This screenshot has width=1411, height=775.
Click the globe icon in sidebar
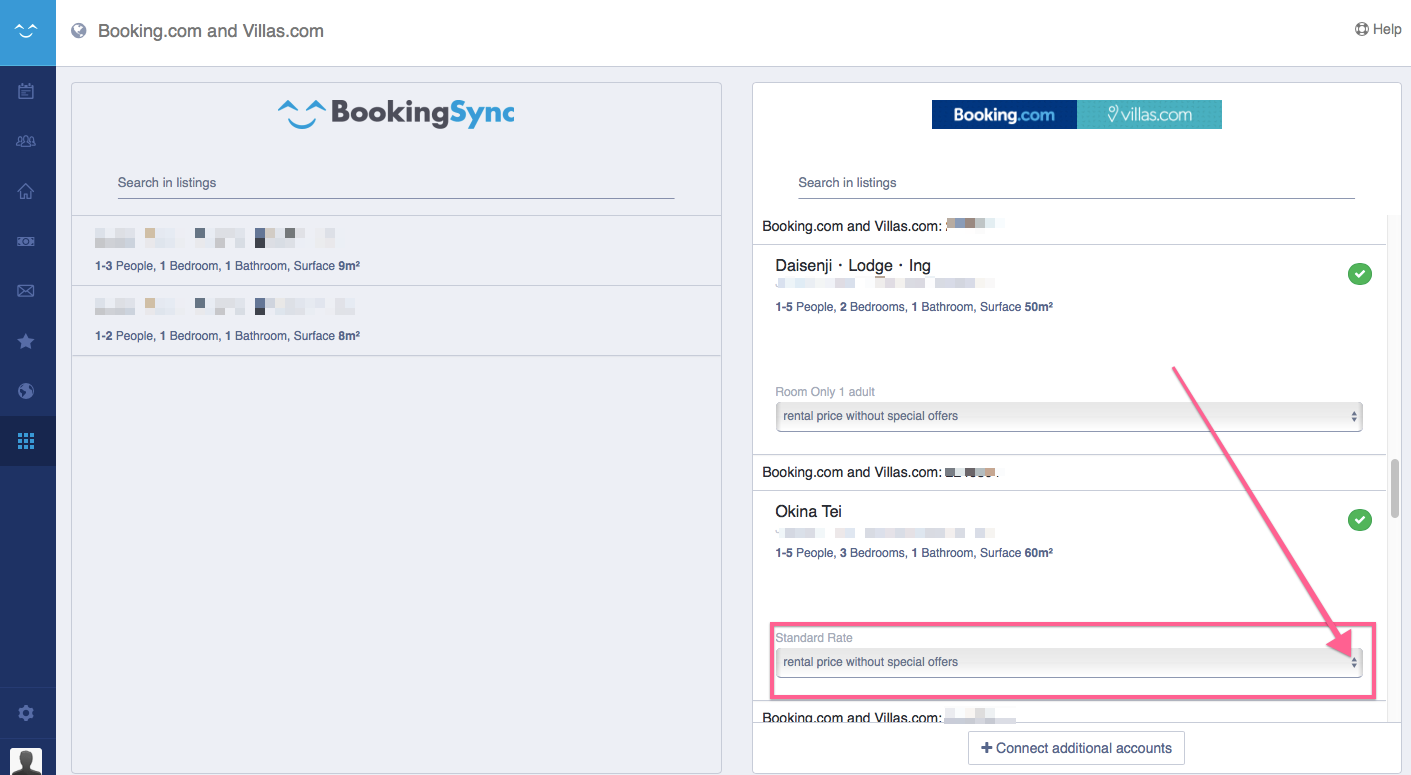coord(27,391)
